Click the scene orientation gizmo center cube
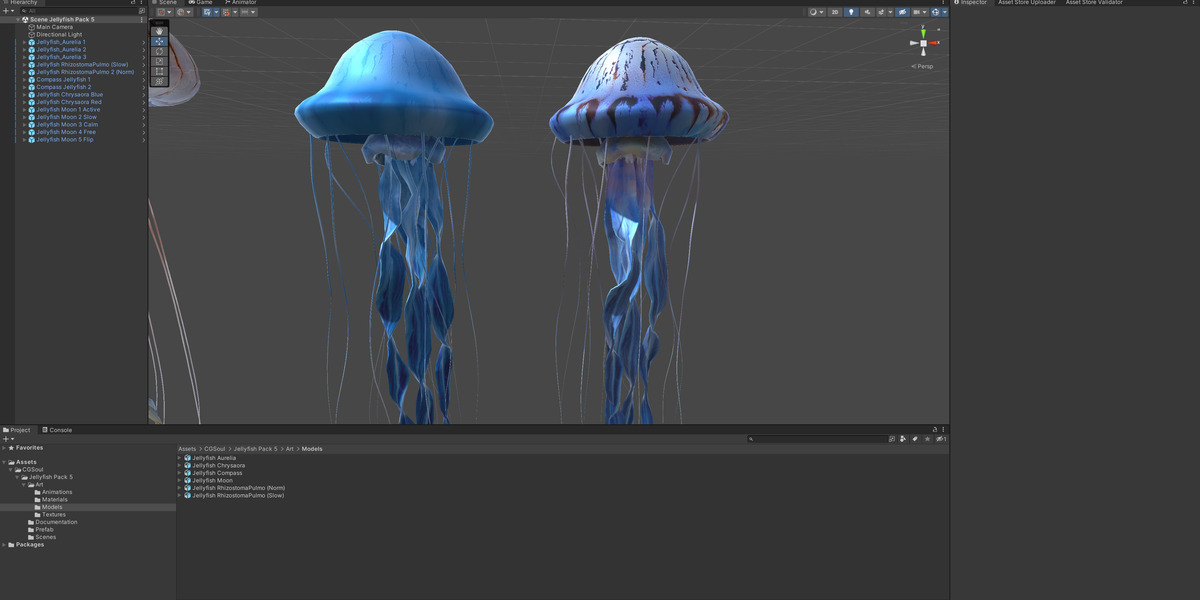 923,43
